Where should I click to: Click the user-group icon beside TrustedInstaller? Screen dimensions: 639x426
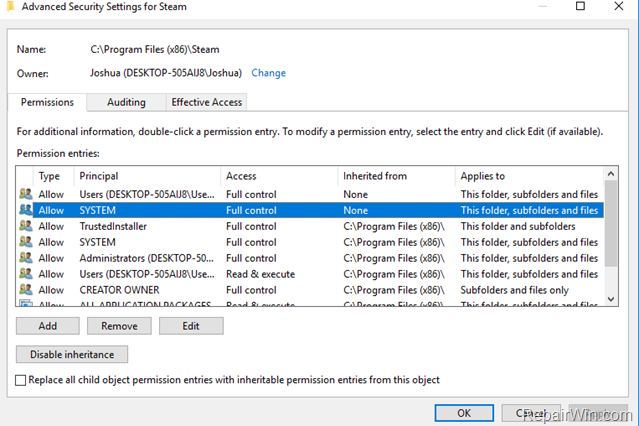pyautogui.click(x=26, y=226)
